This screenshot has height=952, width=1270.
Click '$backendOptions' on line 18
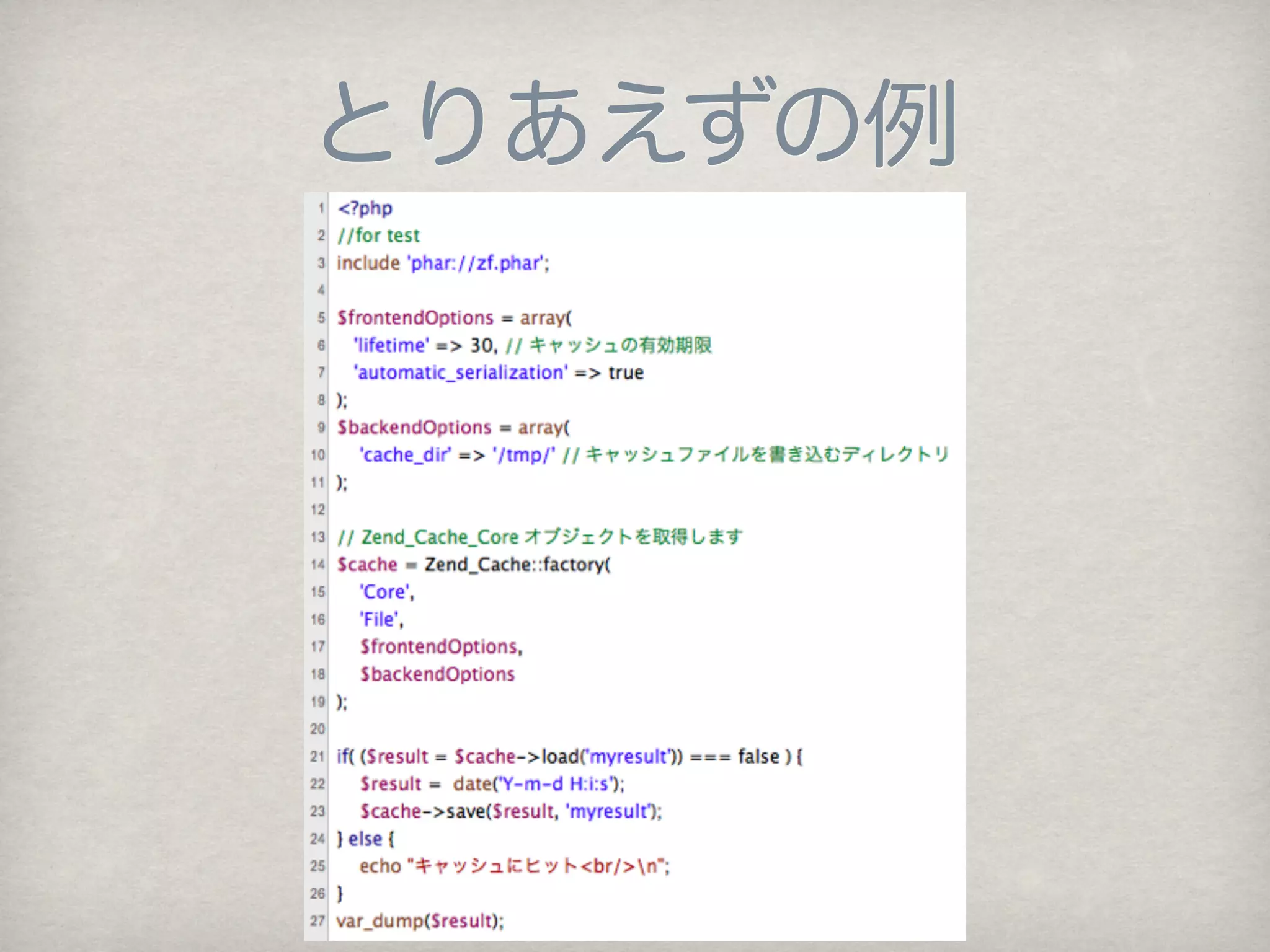(x=437, y=674)
